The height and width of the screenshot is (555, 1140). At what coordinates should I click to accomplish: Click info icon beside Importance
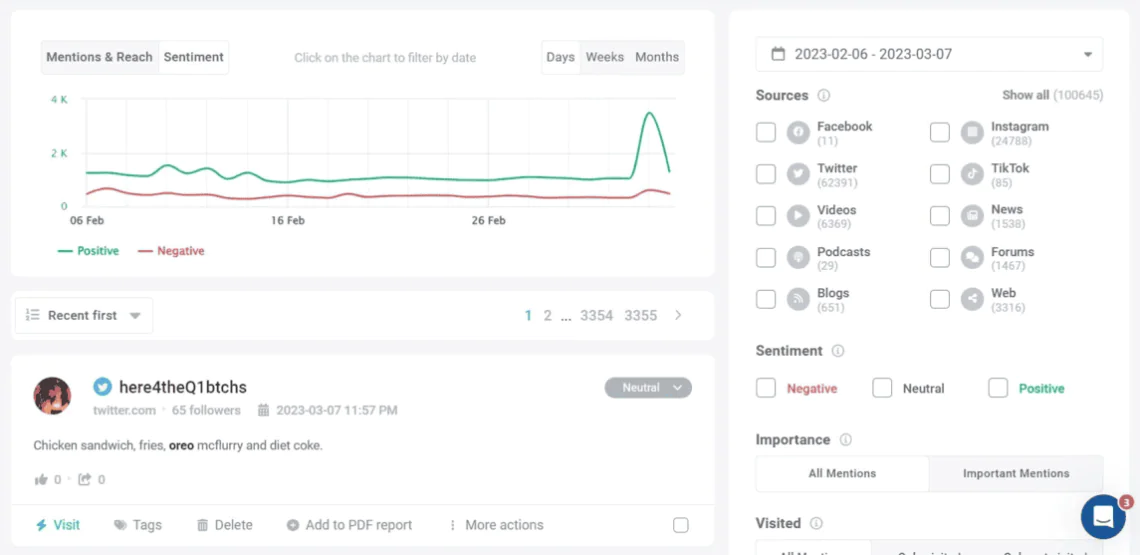(846, 440)
